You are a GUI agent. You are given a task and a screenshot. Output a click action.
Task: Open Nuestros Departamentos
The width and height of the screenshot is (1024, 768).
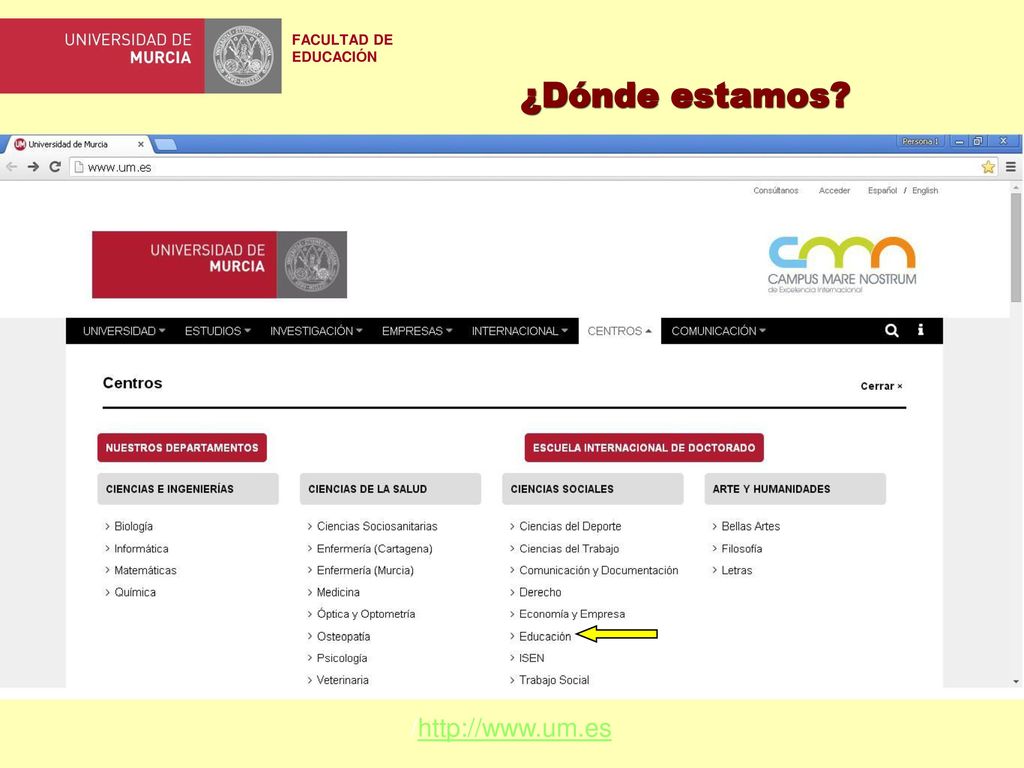(182, 447)
